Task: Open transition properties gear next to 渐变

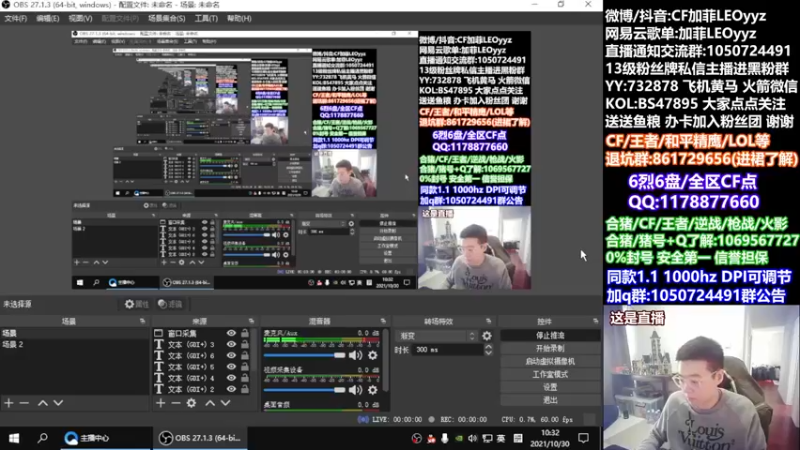Action: click(x=487, y=336)
